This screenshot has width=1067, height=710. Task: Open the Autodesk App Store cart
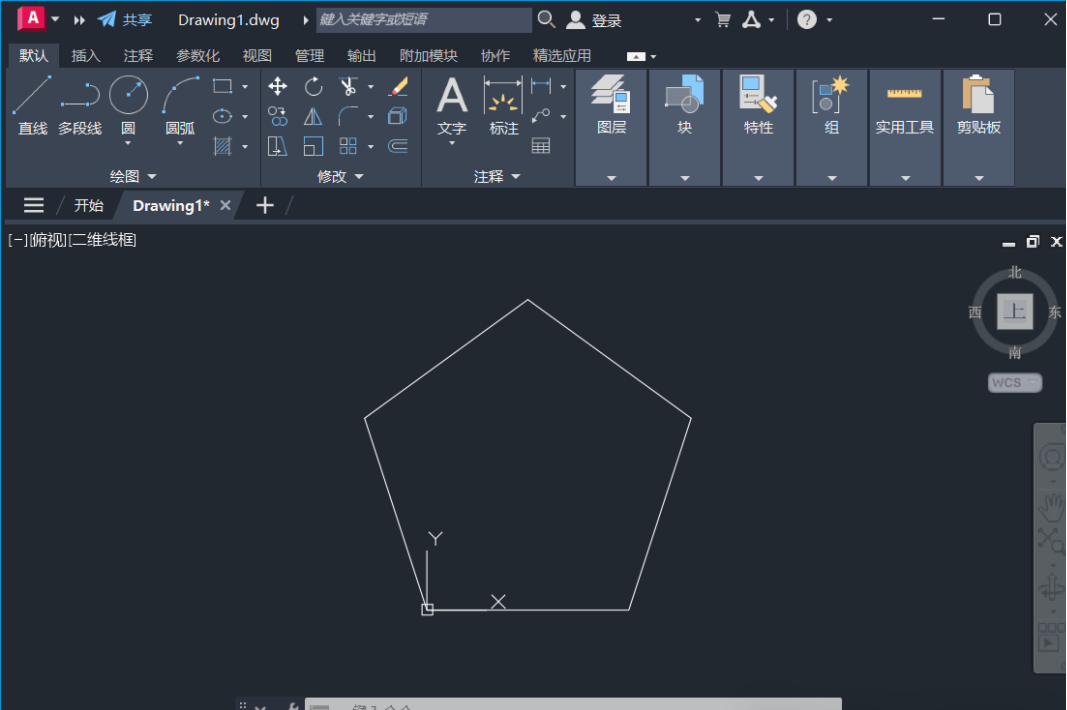point(723,20)
